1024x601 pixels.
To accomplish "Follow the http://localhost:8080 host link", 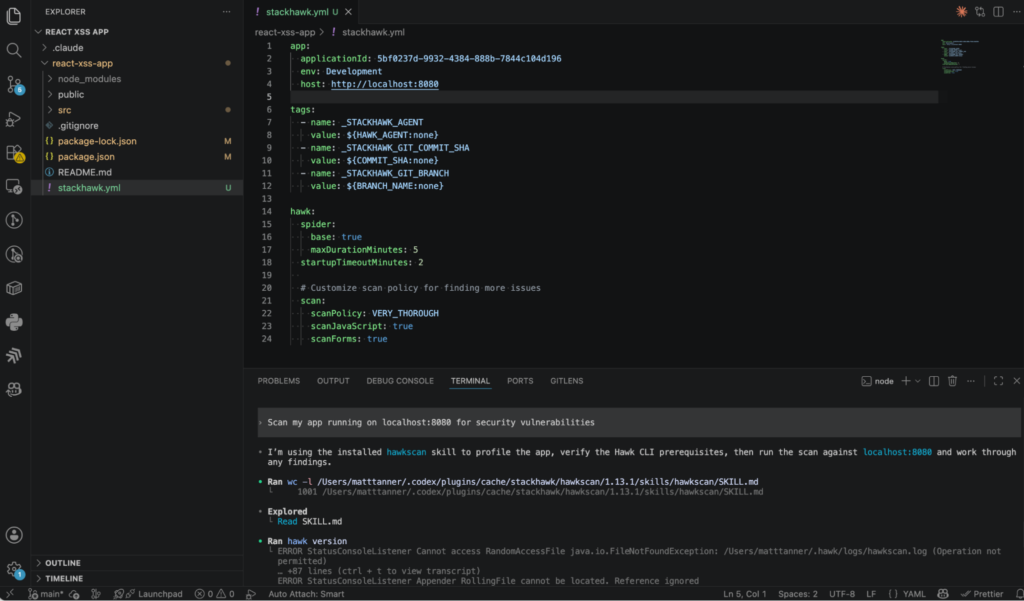I will click(385, 84).
